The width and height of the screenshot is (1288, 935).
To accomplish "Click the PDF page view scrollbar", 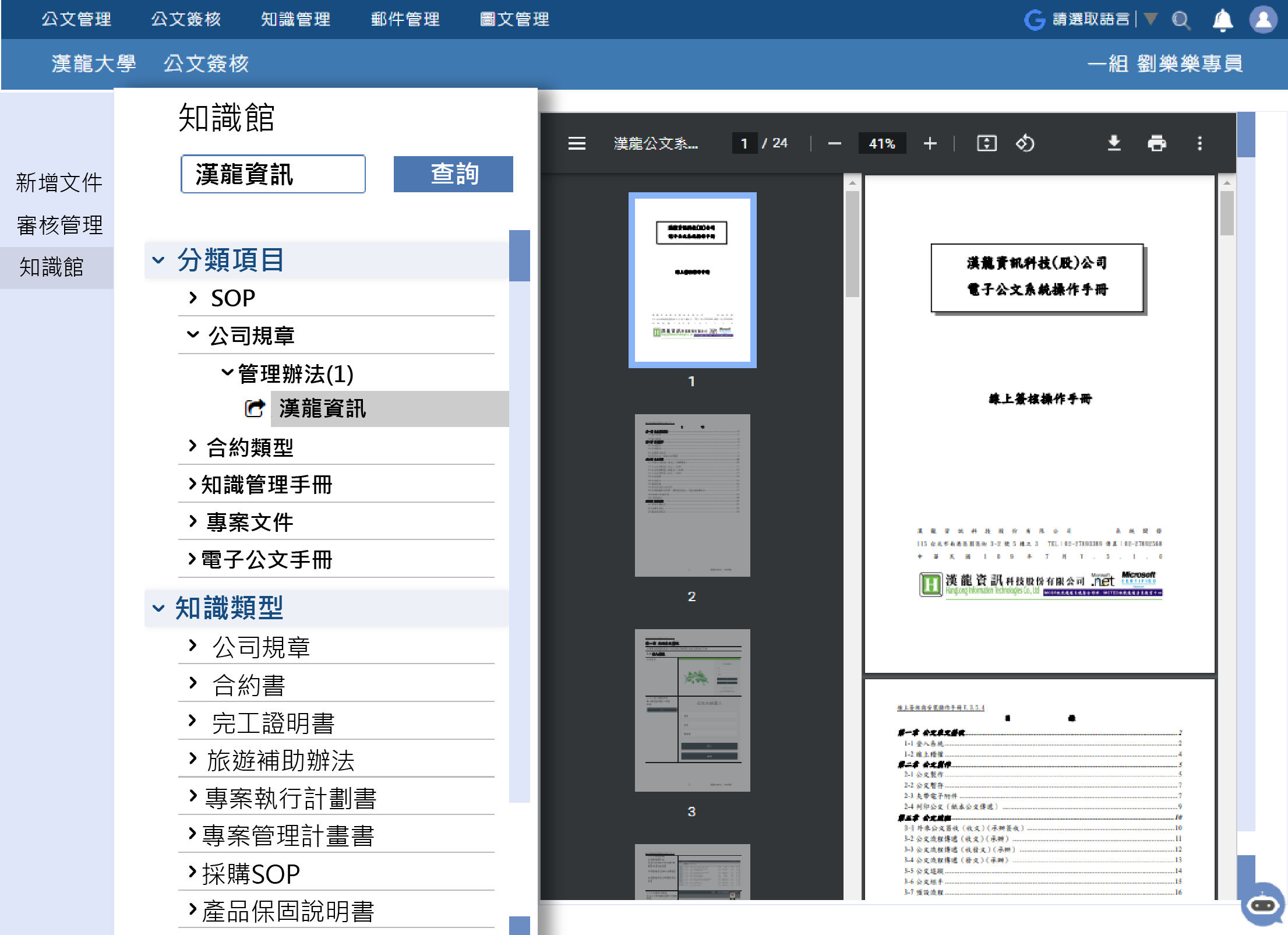I will pyautogui.click(x=1227, y=213).
